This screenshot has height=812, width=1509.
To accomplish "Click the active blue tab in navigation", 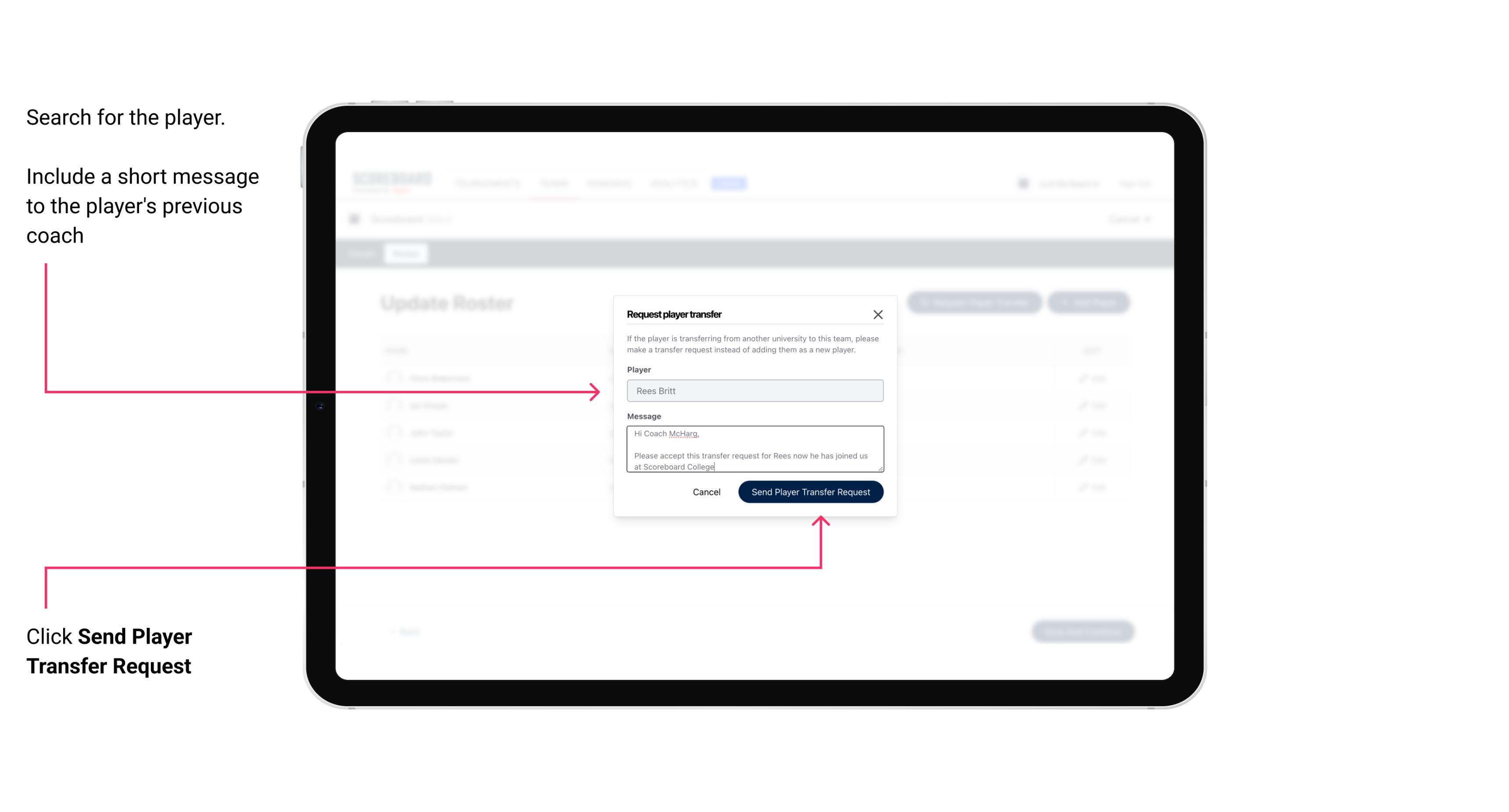I will (x=727, y=182).
